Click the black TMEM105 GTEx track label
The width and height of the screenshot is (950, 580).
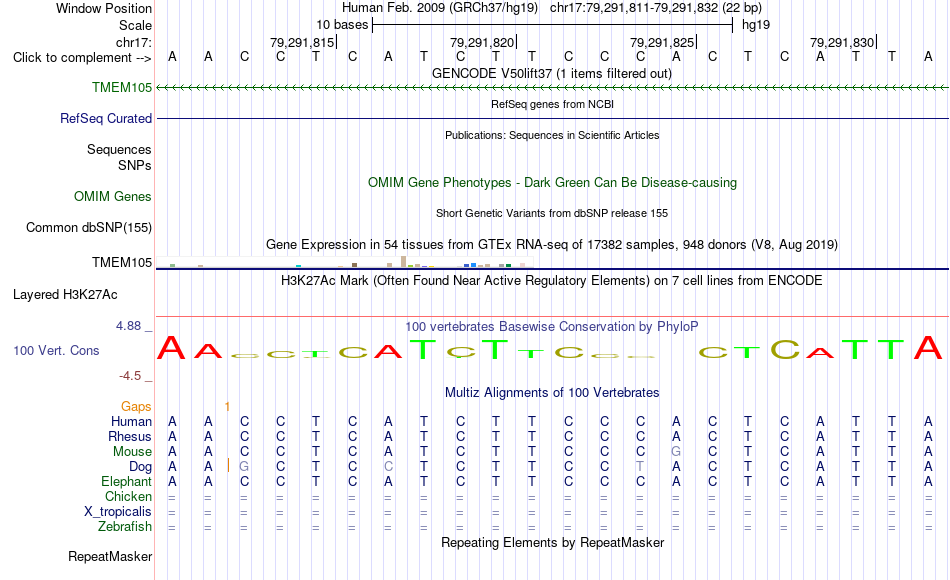point(122,262)
